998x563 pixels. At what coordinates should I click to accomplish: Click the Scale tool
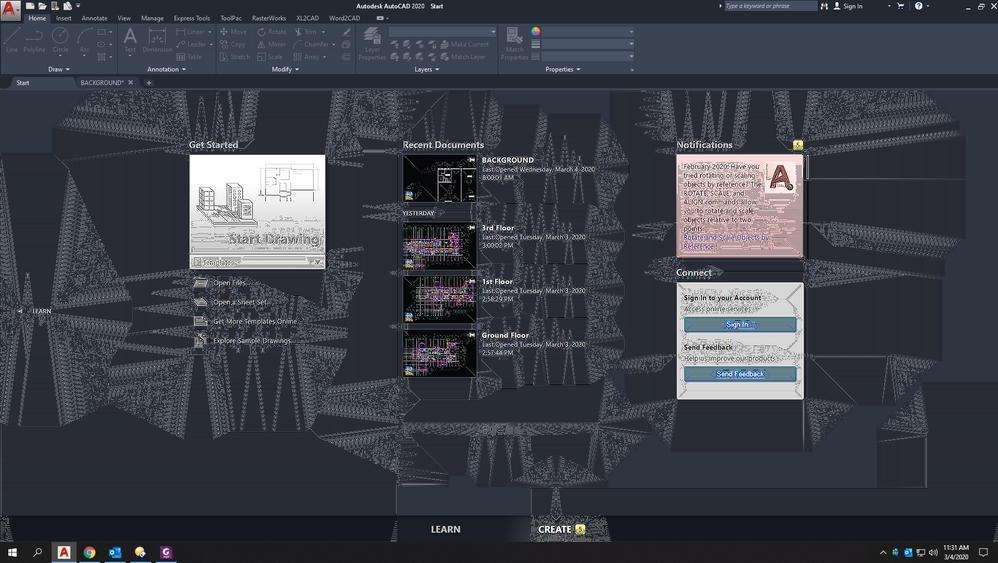pyautogui.click(x=271, y=57)
